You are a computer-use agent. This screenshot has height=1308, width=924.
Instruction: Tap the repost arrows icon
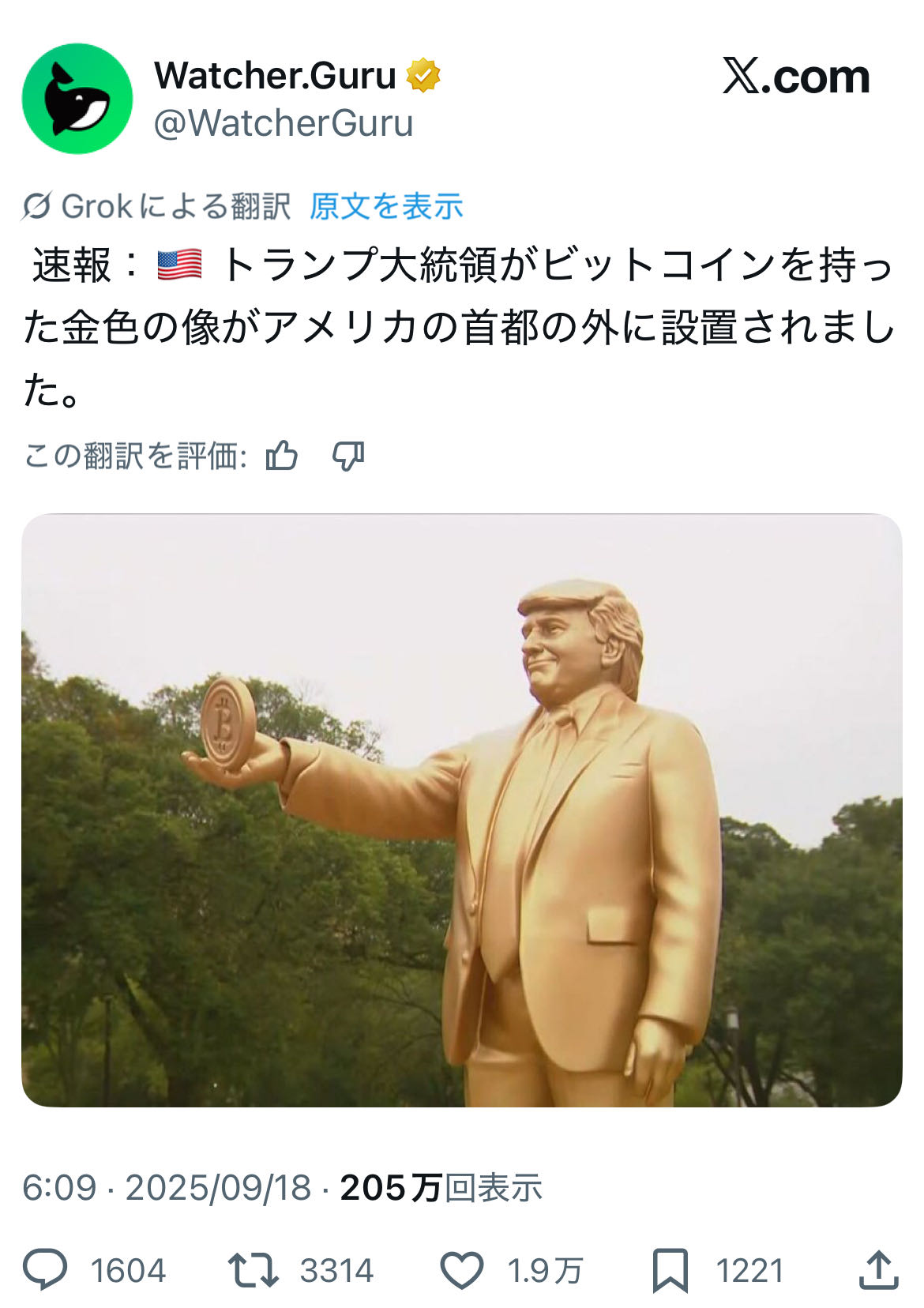coord(253,1270)
